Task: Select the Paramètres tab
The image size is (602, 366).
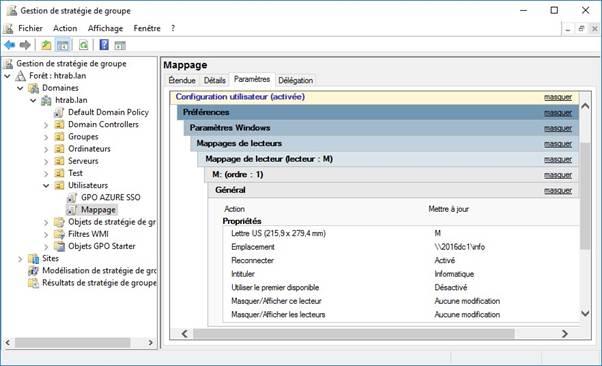Action: 252,79
